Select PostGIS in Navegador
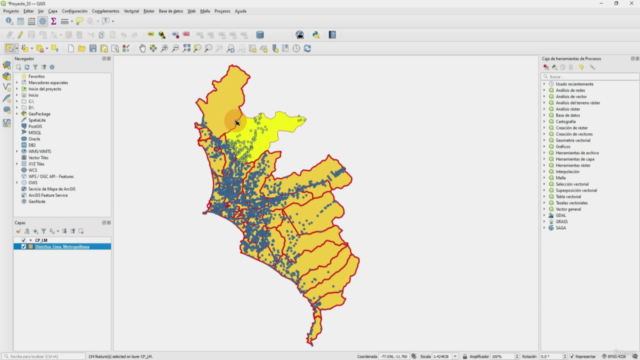Image resolution: width=640 pixels, height=360 pixels. tap(35, 127)
